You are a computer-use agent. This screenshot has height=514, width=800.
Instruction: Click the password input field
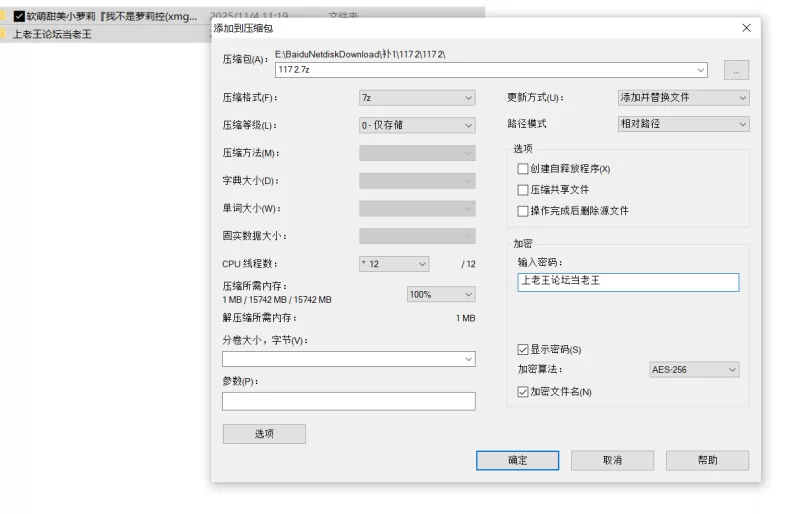(x=628, y=282)
